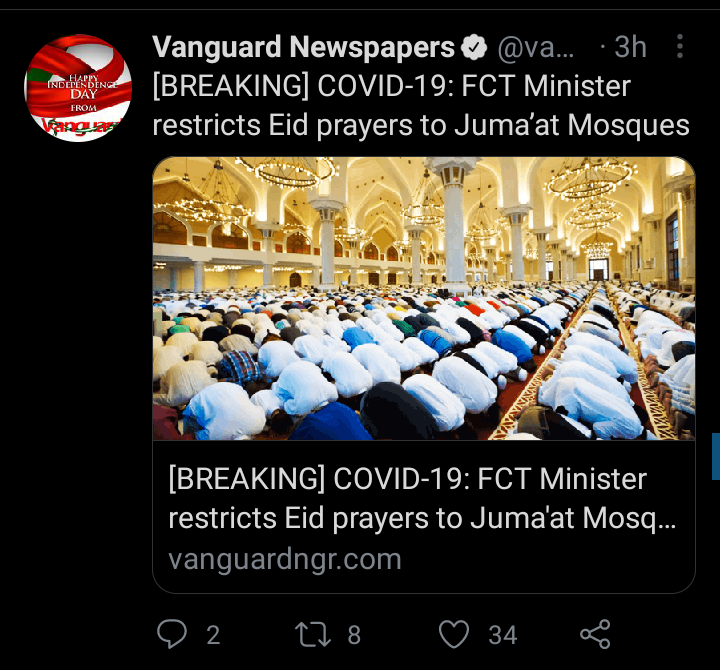Click the verified badge beside Vanguard Newspapers
Viewport: 720px width, 670px height.
click(x=474, y=47)
